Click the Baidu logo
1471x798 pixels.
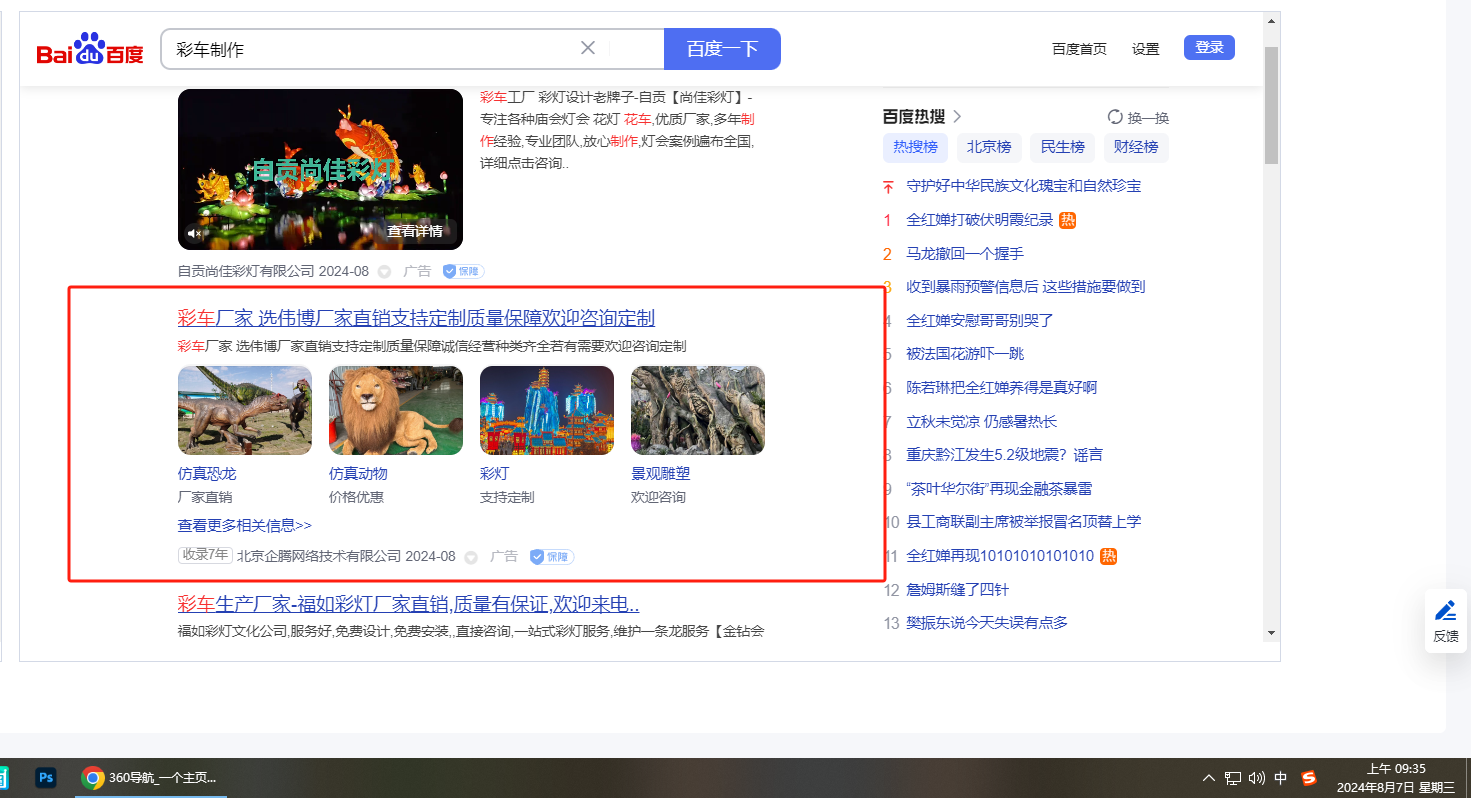click(x=90, y=49)
